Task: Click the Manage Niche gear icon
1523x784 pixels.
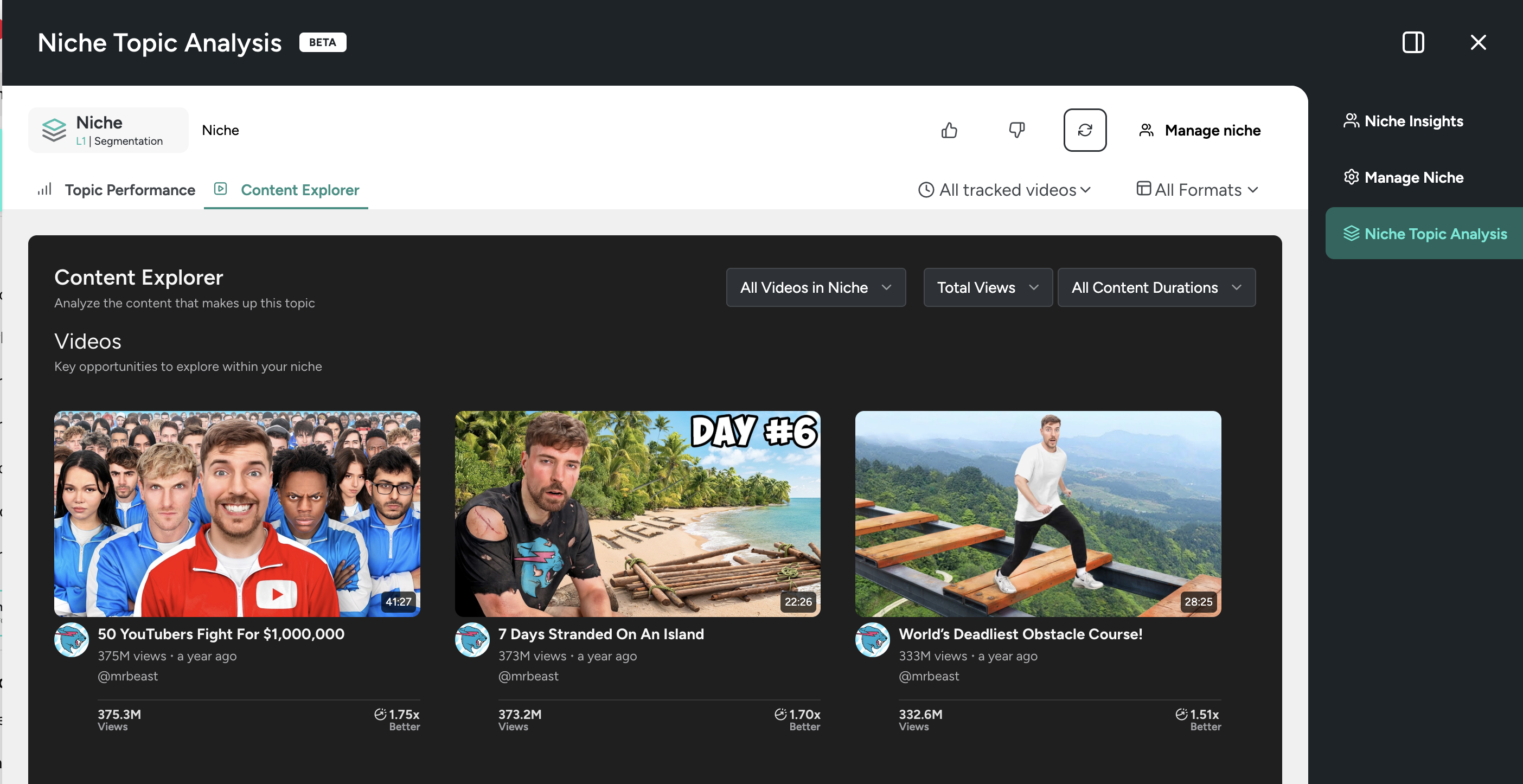Action: pyautogui.click(x=1351, y=177)
